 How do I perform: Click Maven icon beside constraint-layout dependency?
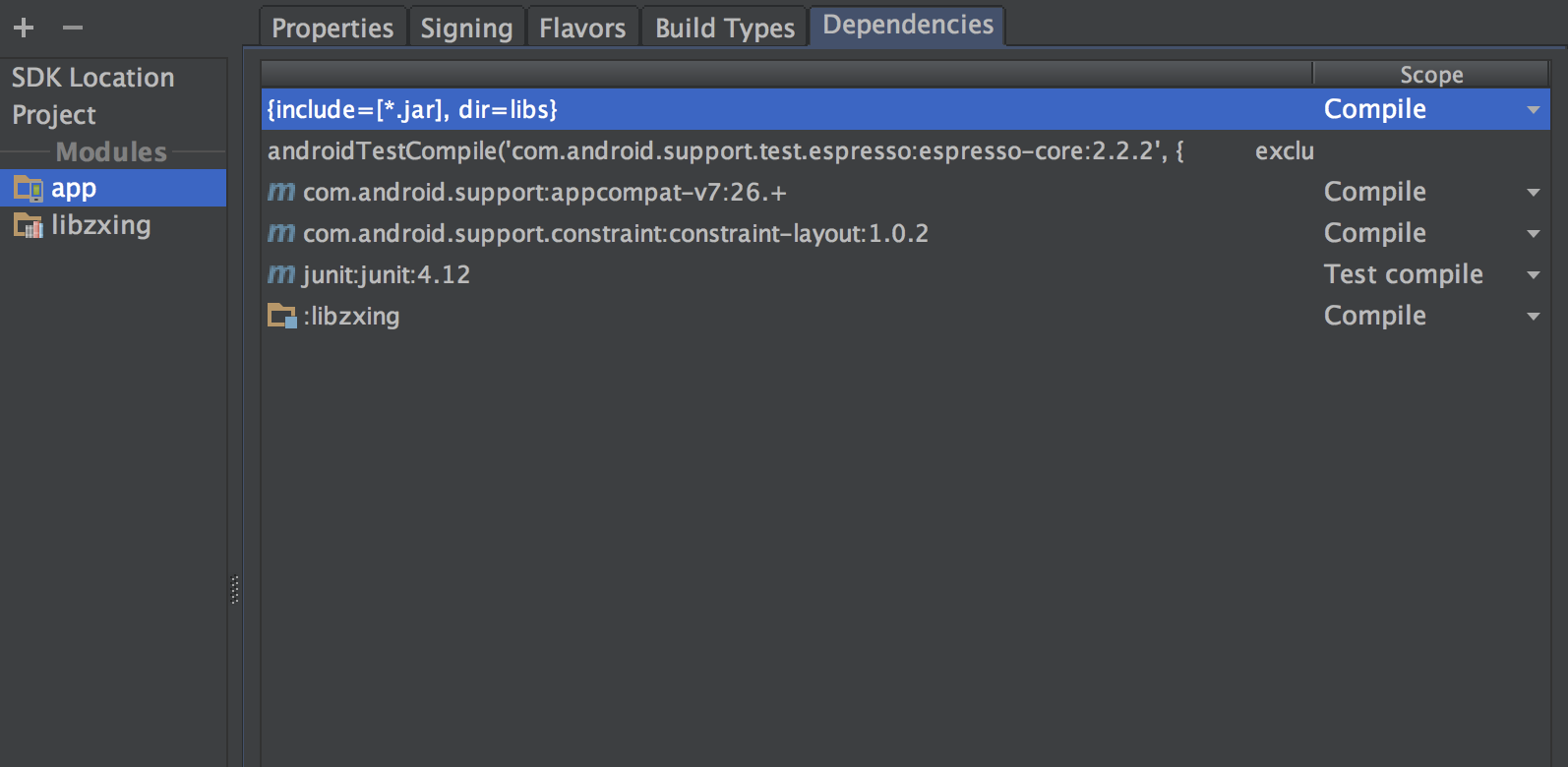(x=281, y=233)
